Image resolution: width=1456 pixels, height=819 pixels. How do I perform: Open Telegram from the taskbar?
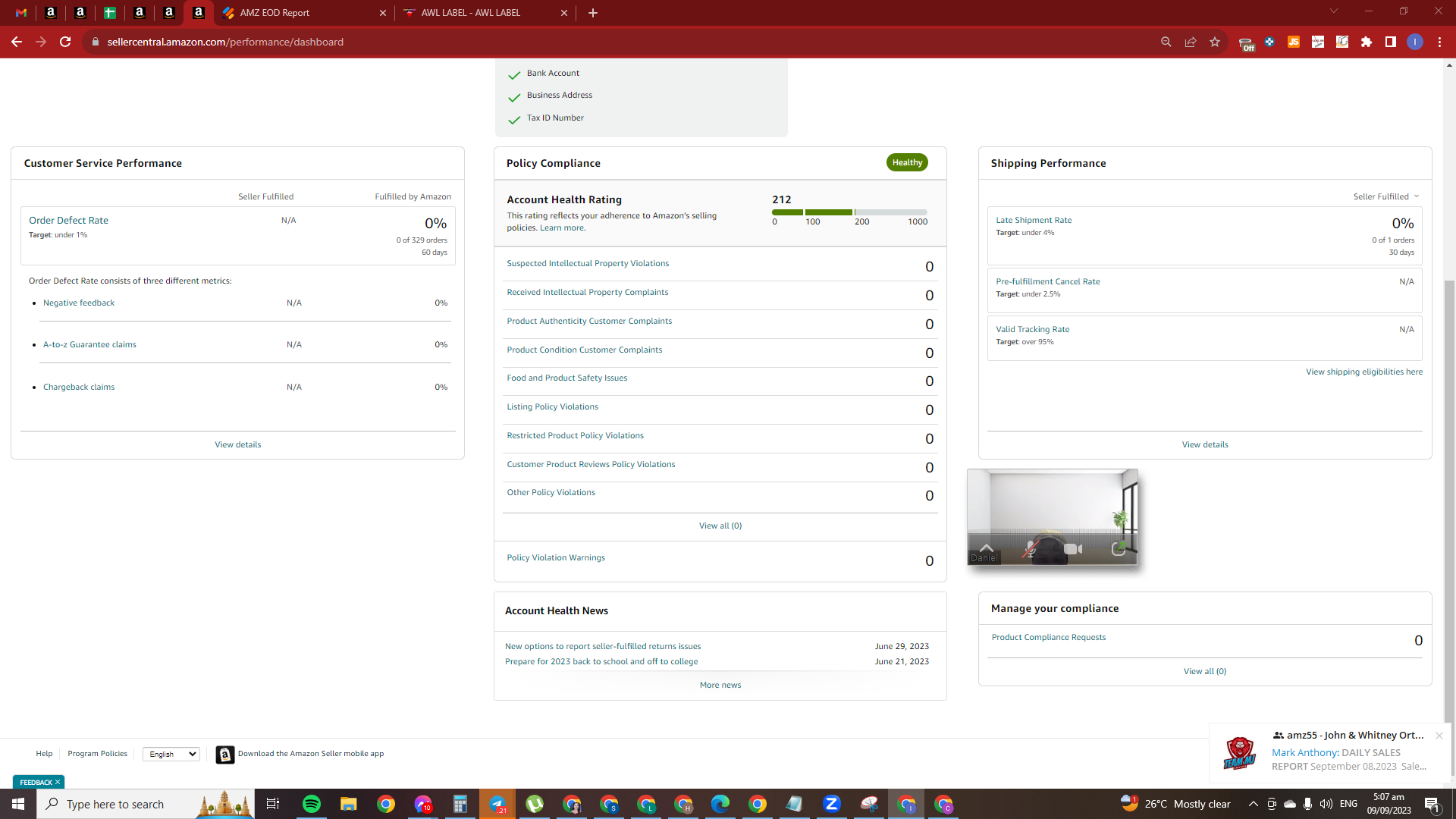pyautogui.click(x=497, y=804)
